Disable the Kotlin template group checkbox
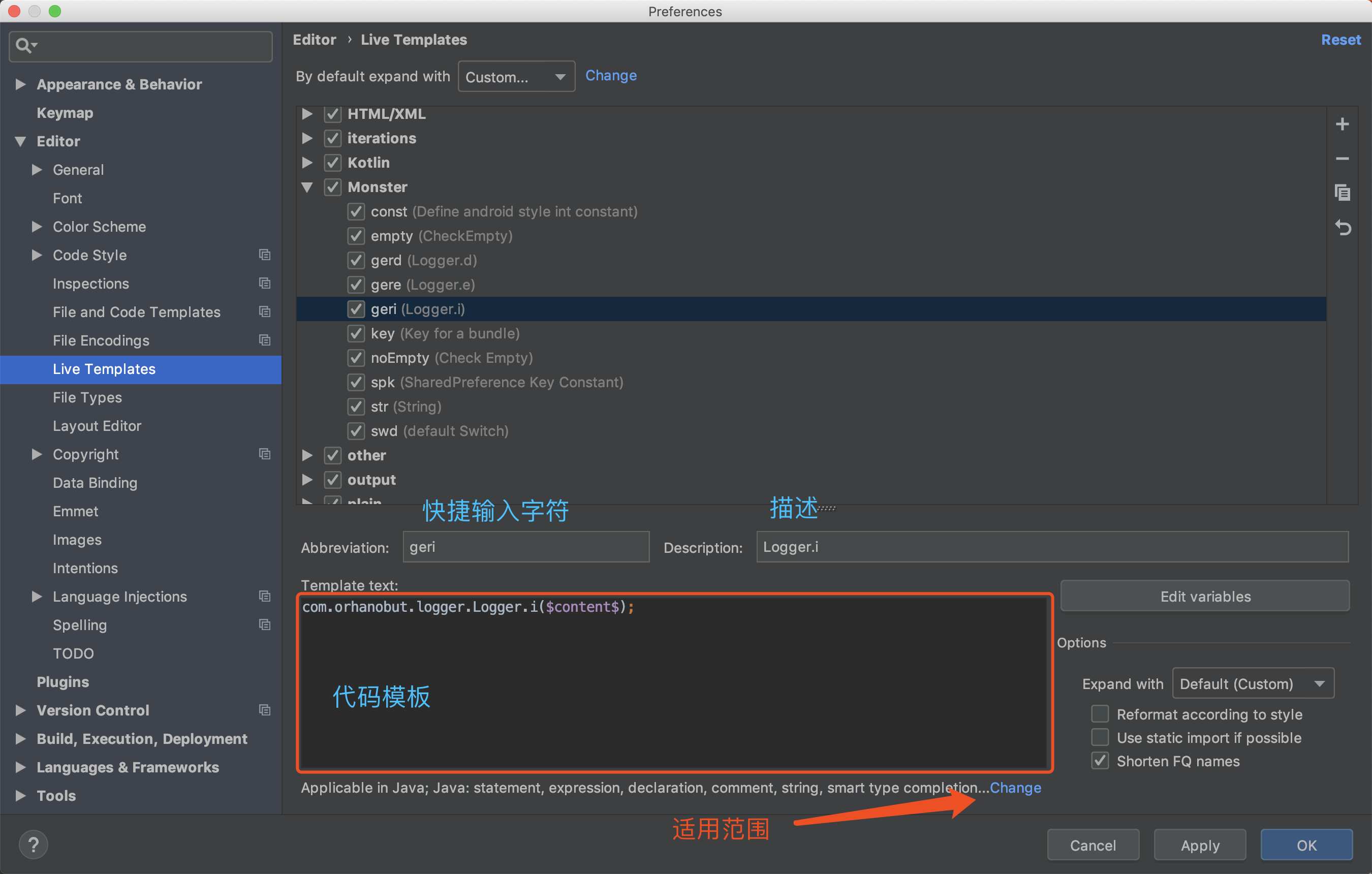The image size is (1372, 874). tap(333, 163)
